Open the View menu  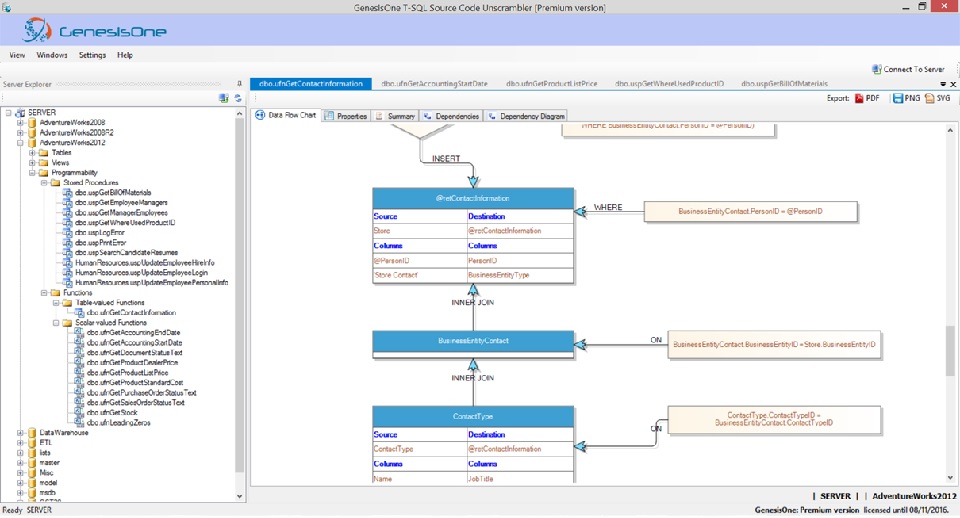pos(17,55)
